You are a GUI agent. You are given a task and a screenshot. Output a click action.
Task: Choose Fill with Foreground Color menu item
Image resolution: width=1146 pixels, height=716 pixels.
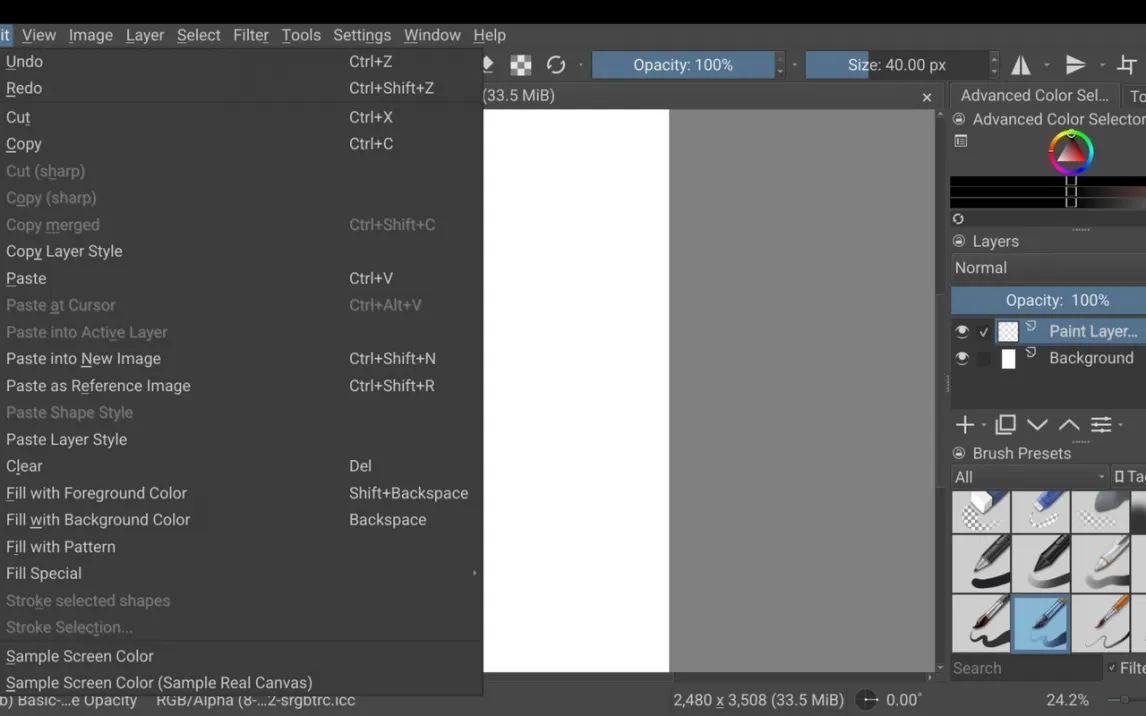(x=96, y=493)
